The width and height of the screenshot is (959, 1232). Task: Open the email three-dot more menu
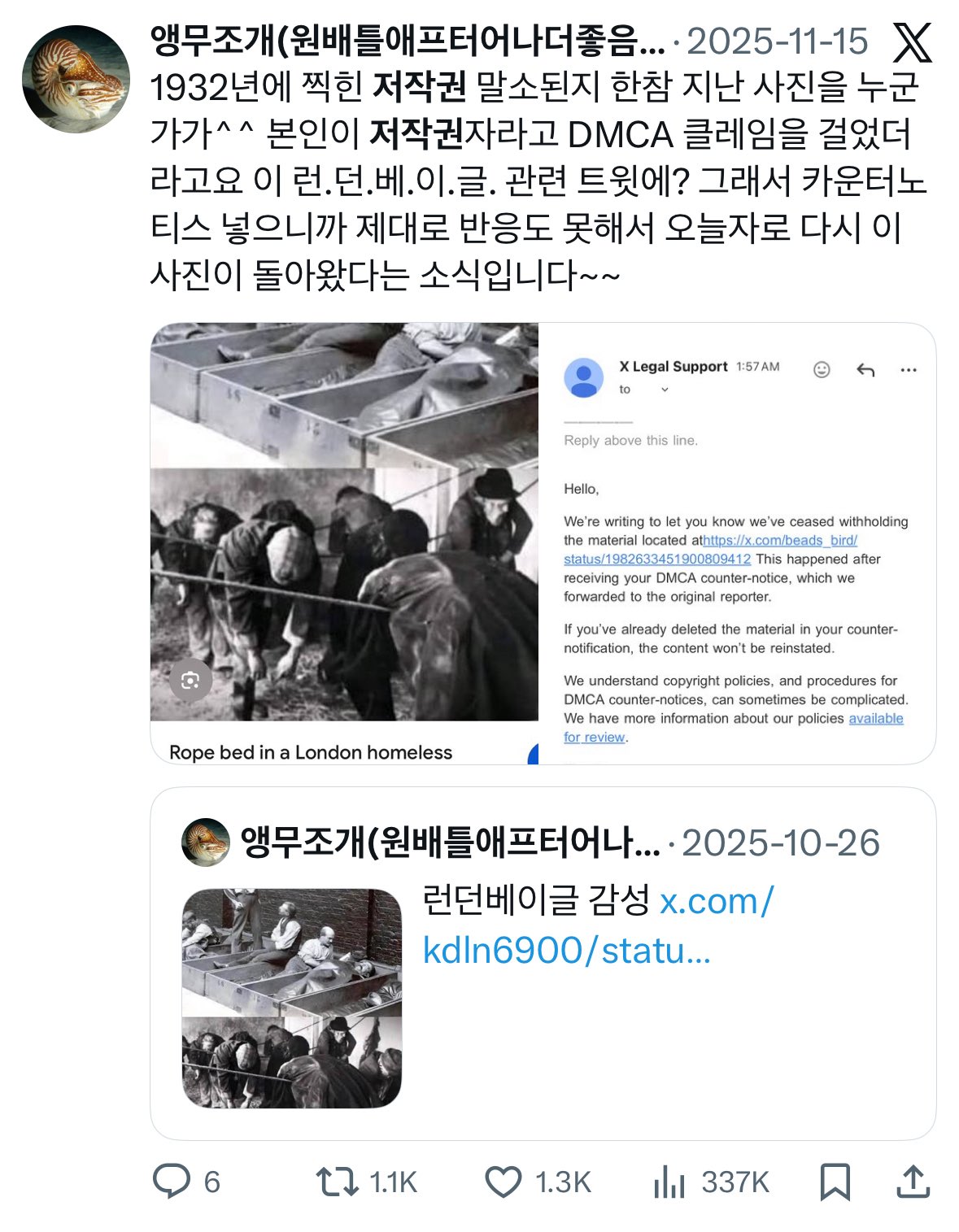coord(909,370)
